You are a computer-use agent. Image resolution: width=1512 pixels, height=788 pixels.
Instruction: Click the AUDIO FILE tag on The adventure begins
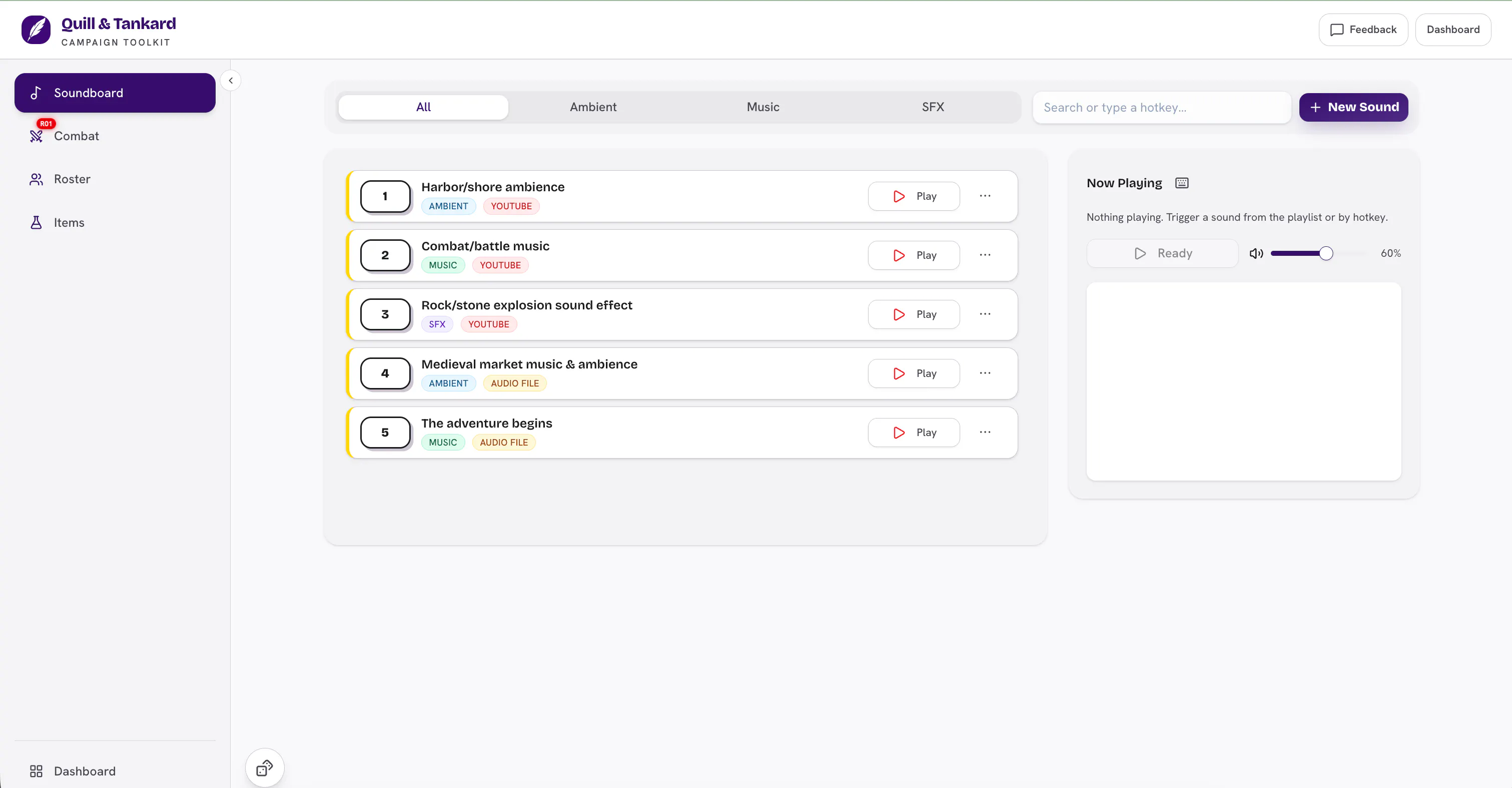click(x=504, y=443)
